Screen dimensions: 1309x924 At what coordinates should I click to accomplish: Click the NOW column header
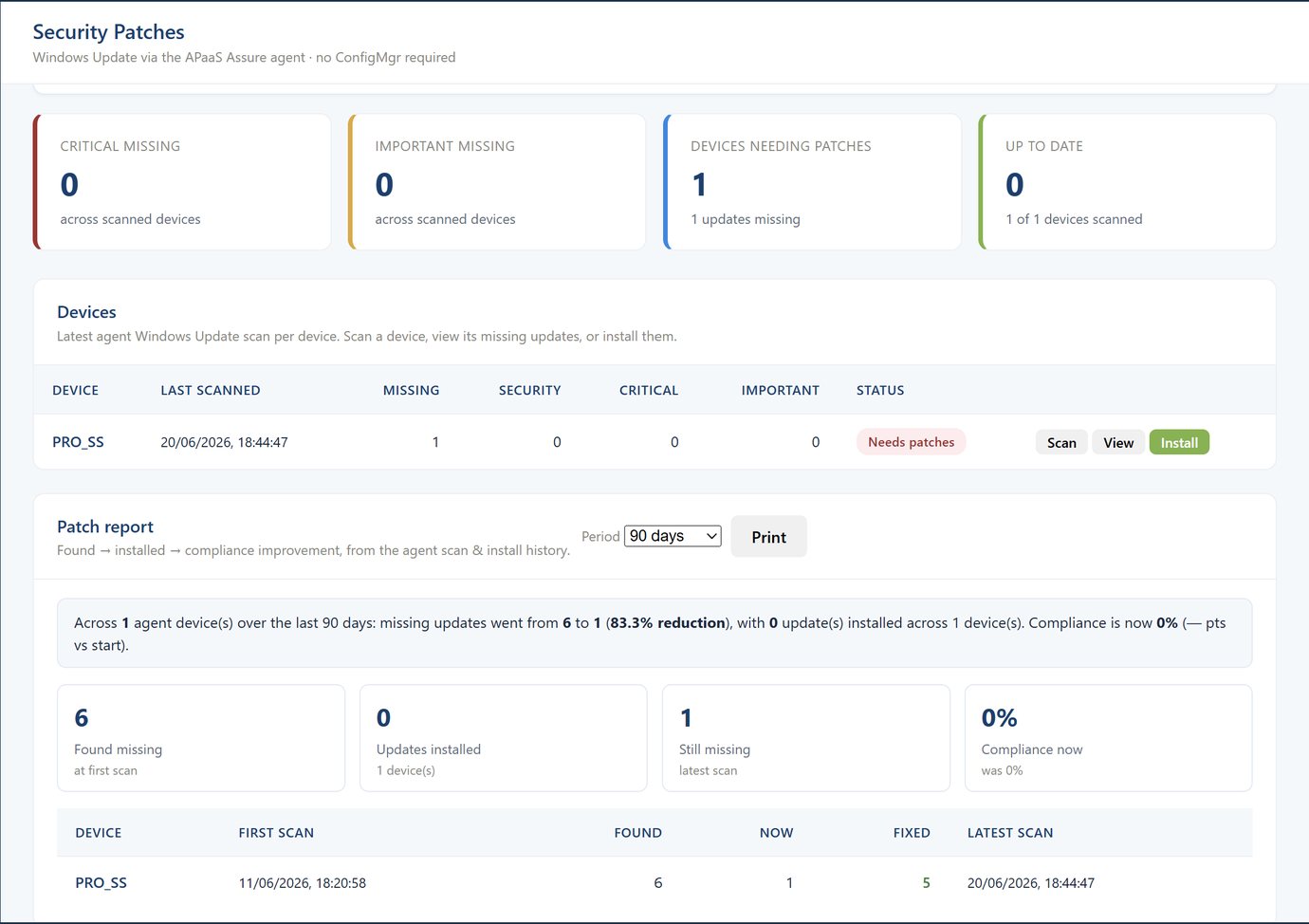click(776, 833)
